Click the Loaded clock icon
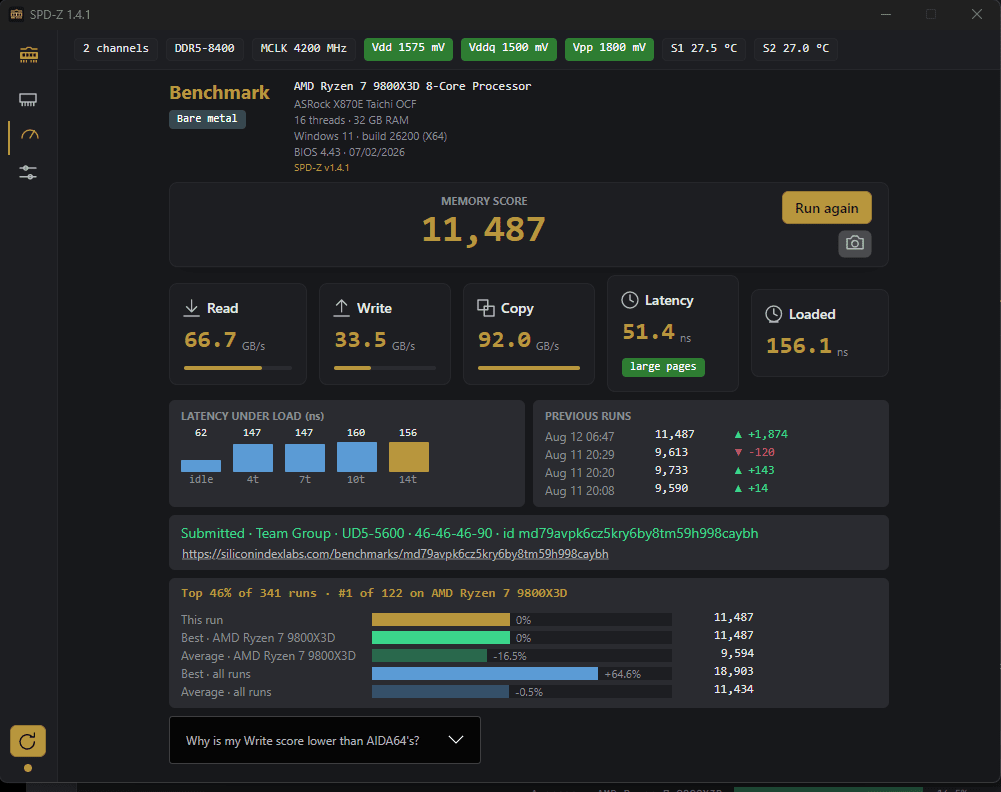 pos(773,314)
